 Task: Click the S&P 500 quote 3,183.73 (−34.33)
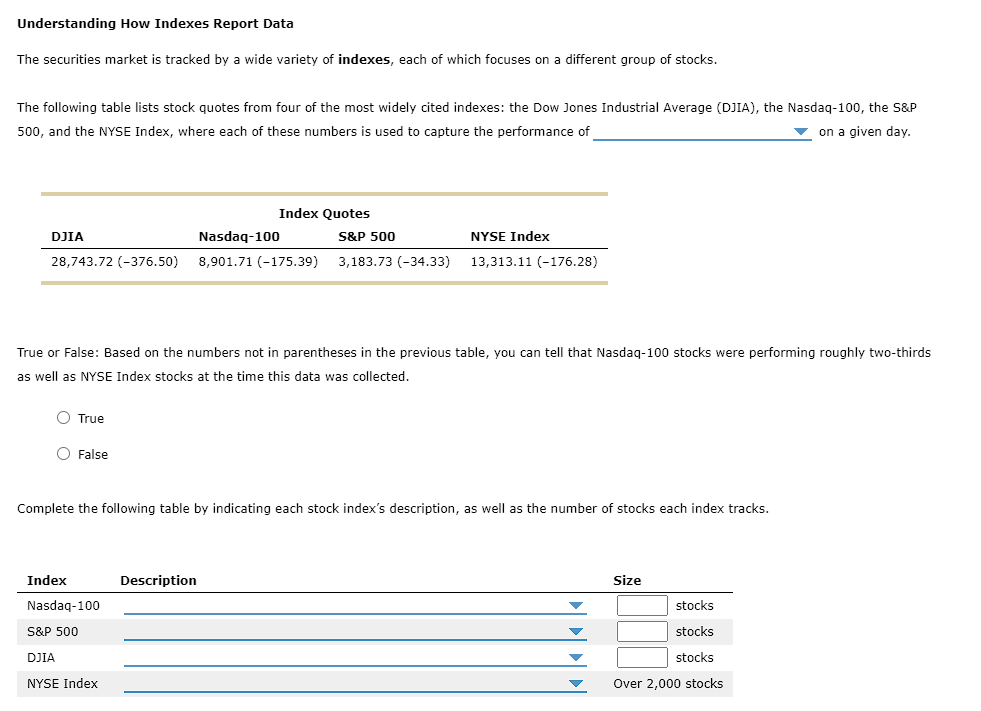394,262
